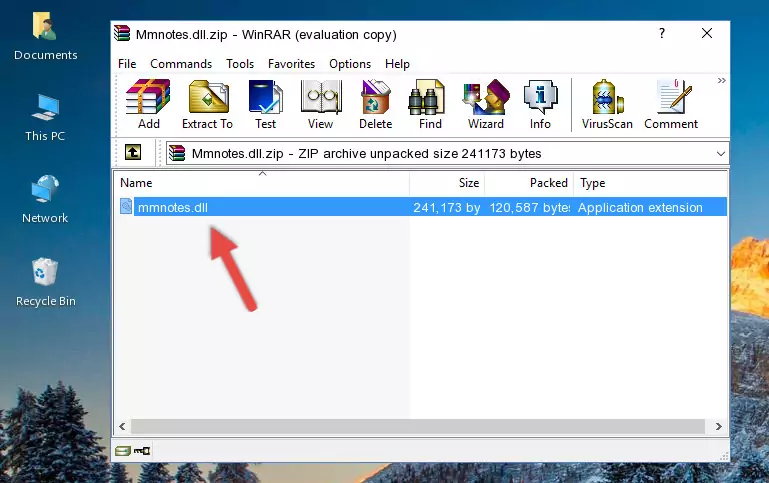
Task: Close the WinRAR window
Action: point(707,33)
